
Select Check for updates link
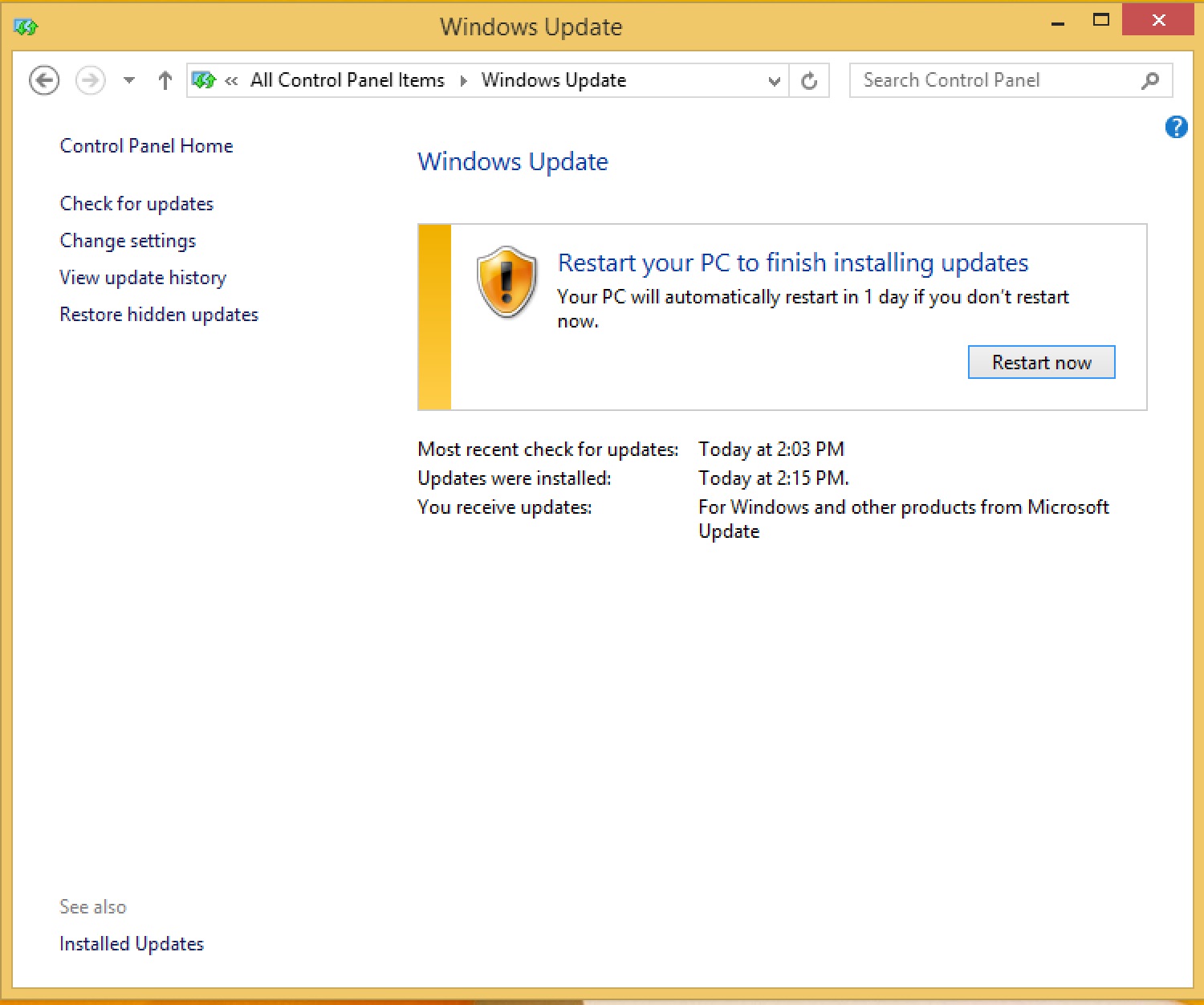136,204
